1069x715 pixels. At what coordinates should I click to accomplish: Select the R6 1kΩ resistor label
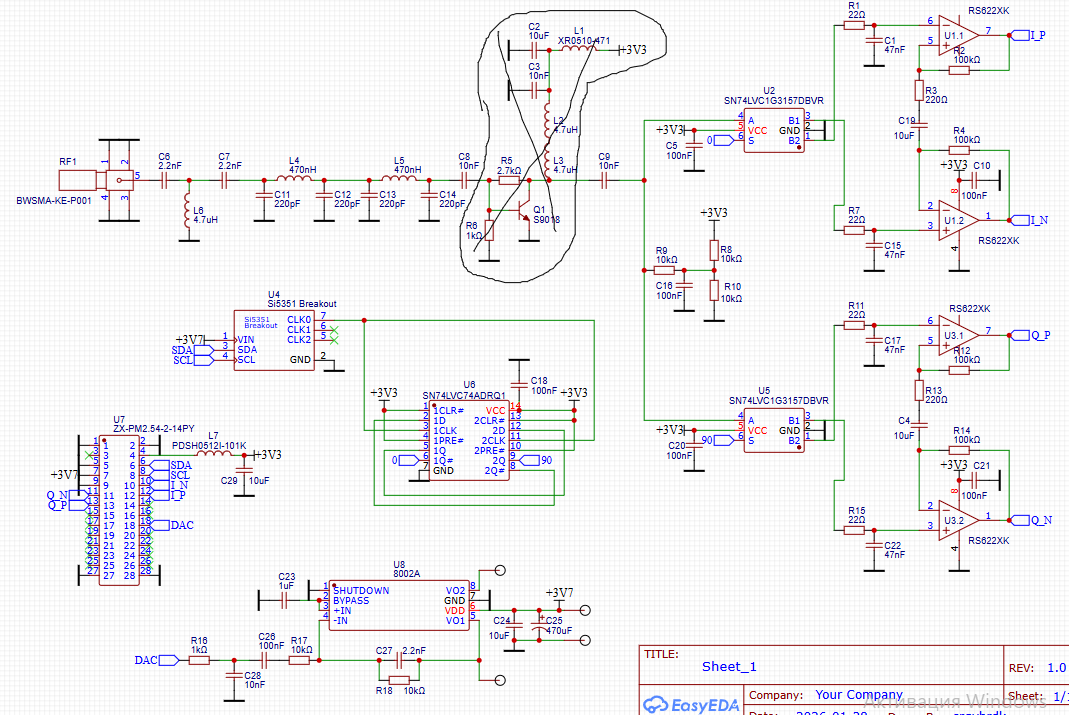point(474,230)
